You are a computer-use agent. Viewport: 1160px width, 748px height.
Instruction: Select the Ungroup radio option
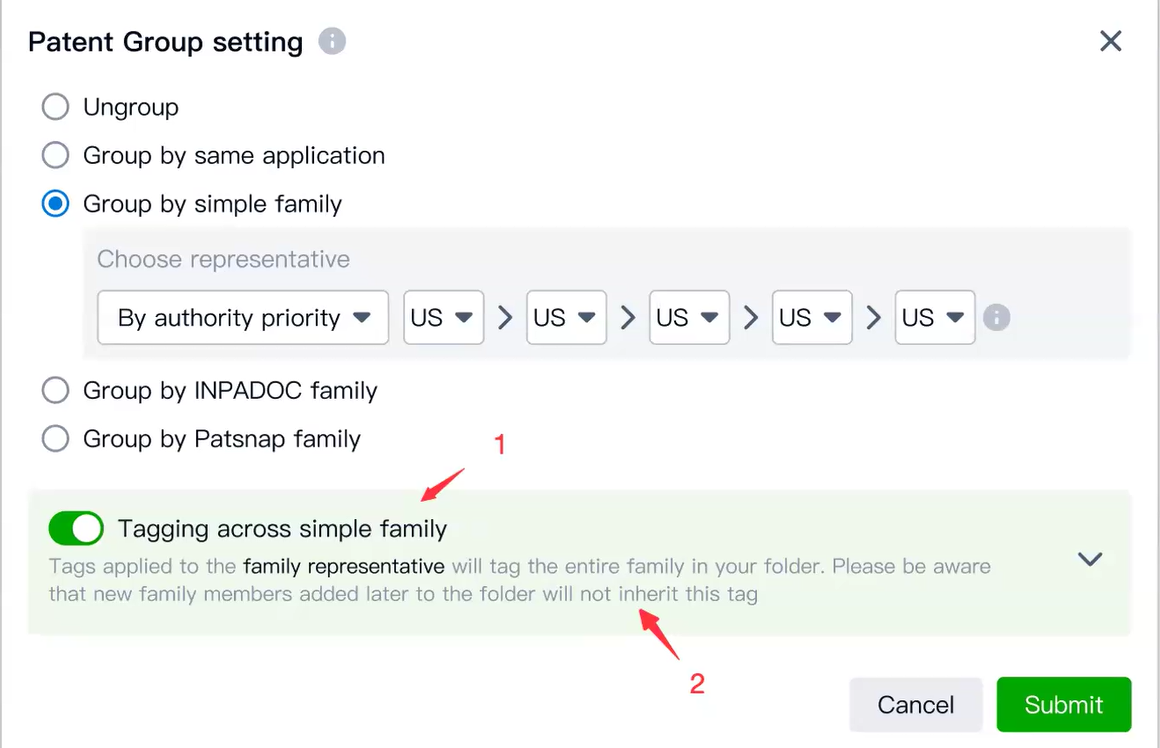55,107
